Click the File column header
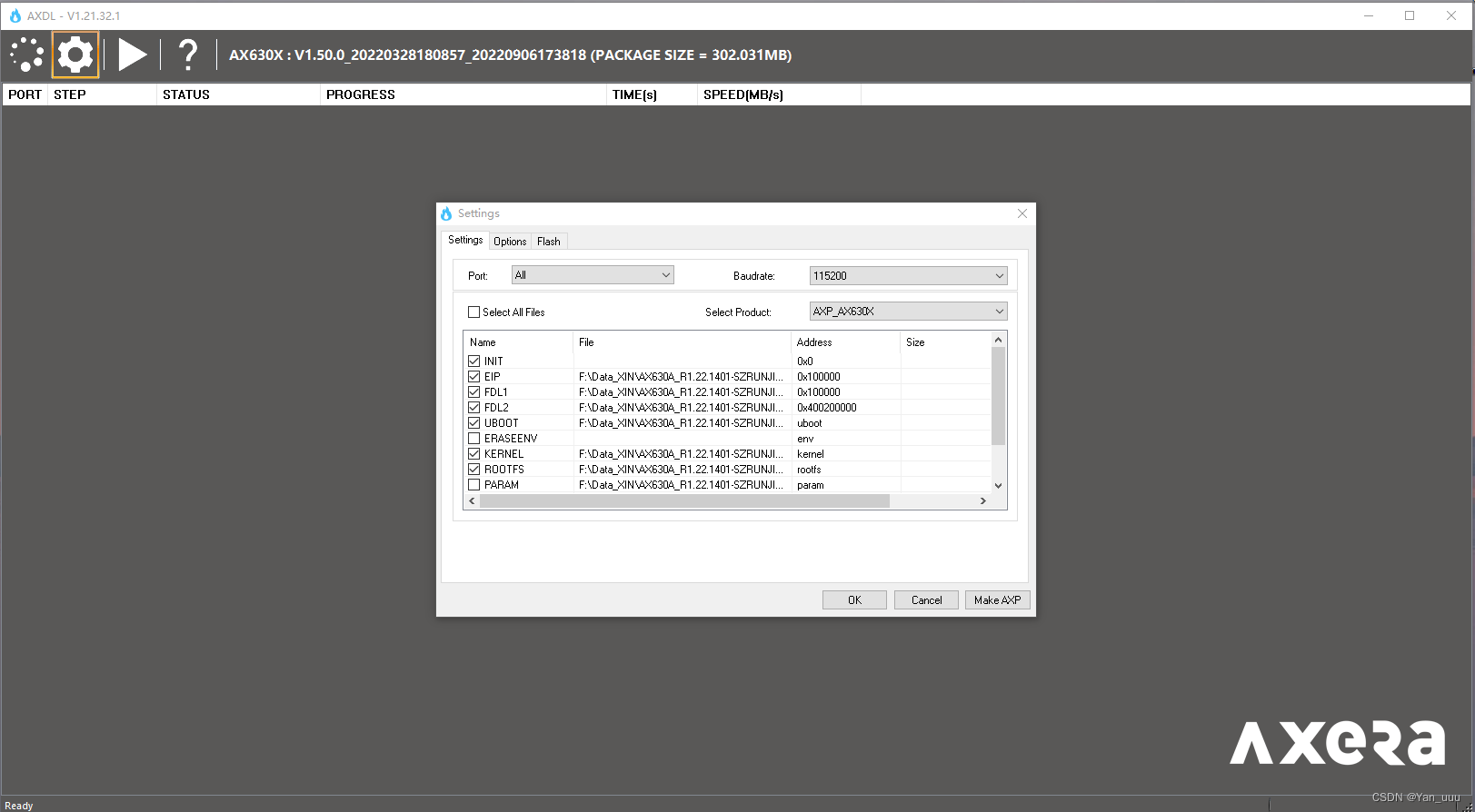This screenshot has height=812, width=1475. click(x=683, y=342)
